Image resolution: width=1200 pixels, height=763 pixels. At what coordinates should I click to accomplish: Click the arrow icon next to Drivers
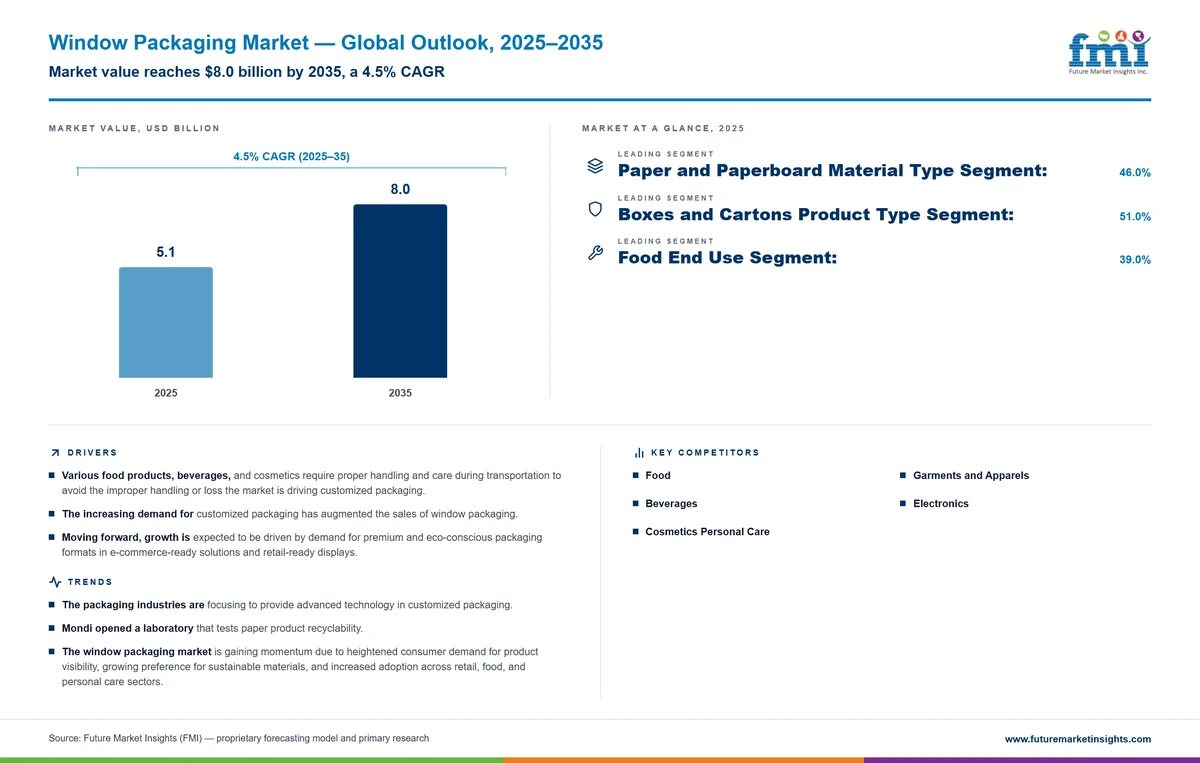point(54,453)
